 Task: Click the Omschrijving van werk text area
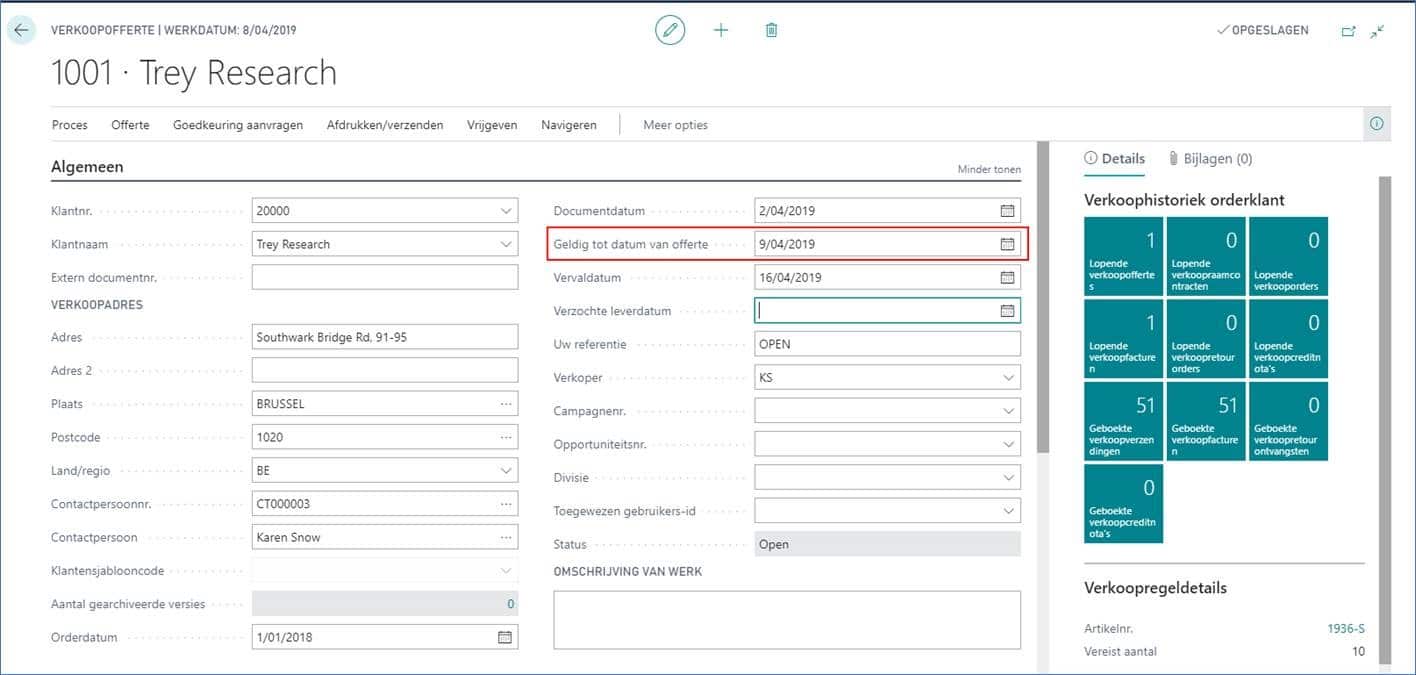[x=787, y=620]
